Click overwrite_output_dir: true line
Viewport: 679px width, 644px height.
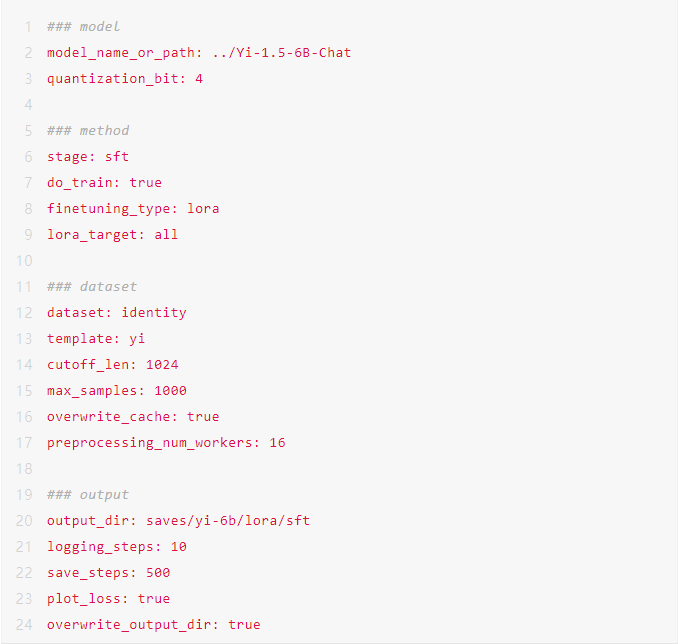153,625
